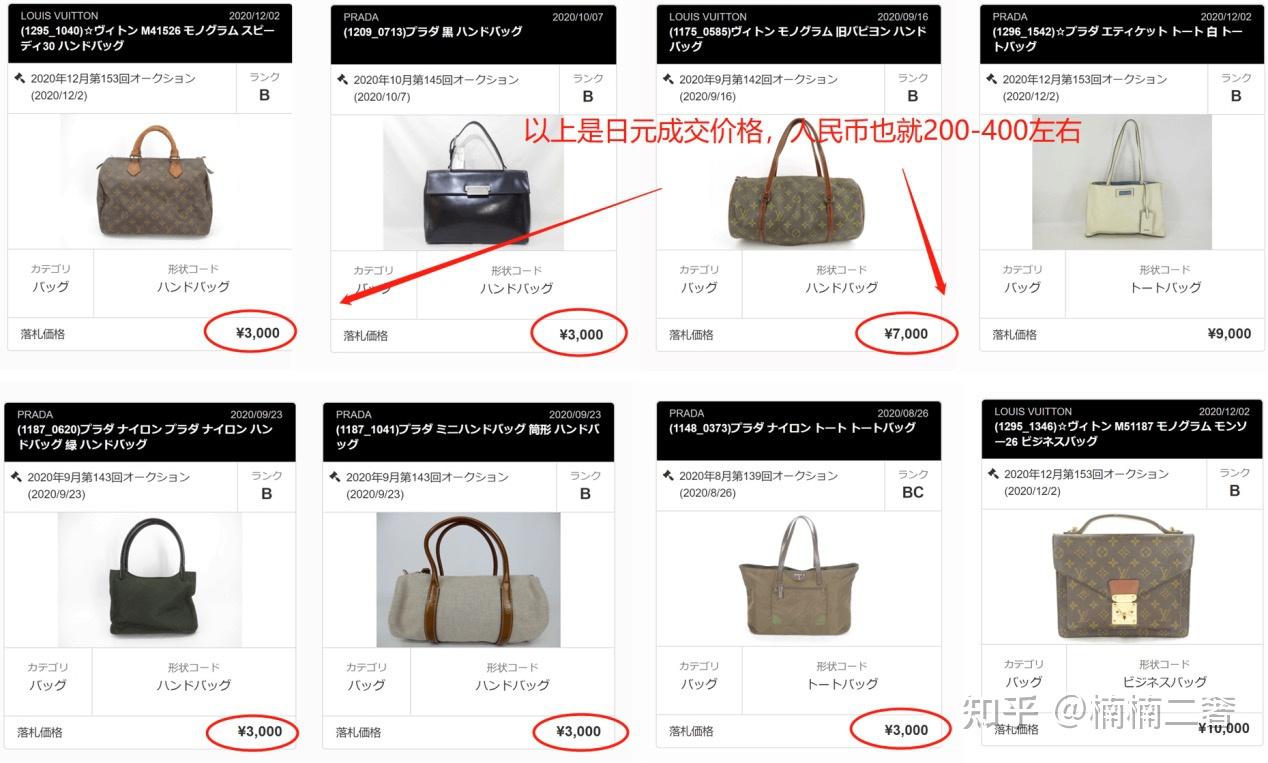Click the ¥7,000 price on Papillon listing
This screenshot has height=763, width=1268.
click(906, 334)
